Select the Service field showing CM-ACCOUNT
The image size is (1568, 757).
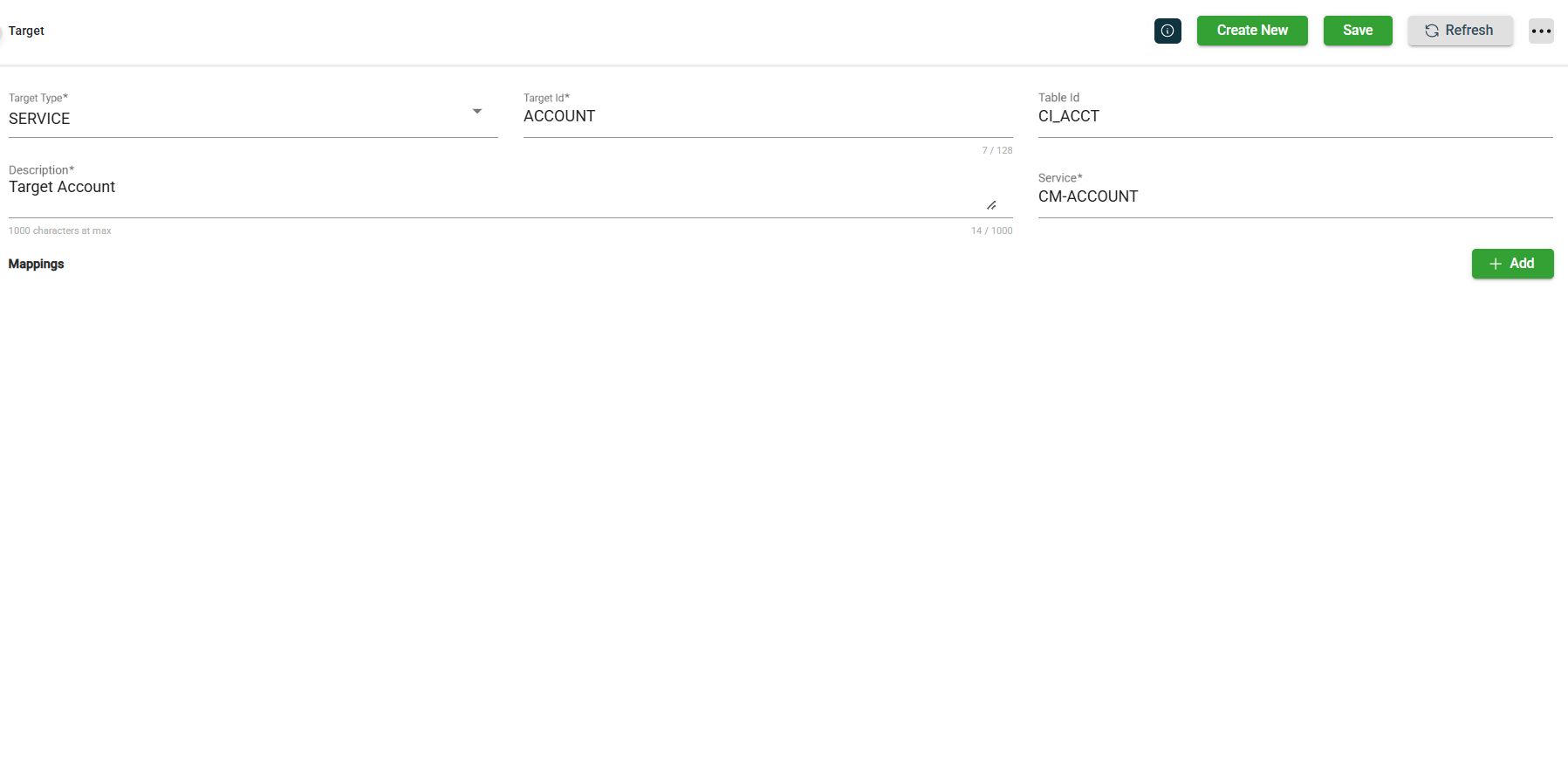(1294, 197)
